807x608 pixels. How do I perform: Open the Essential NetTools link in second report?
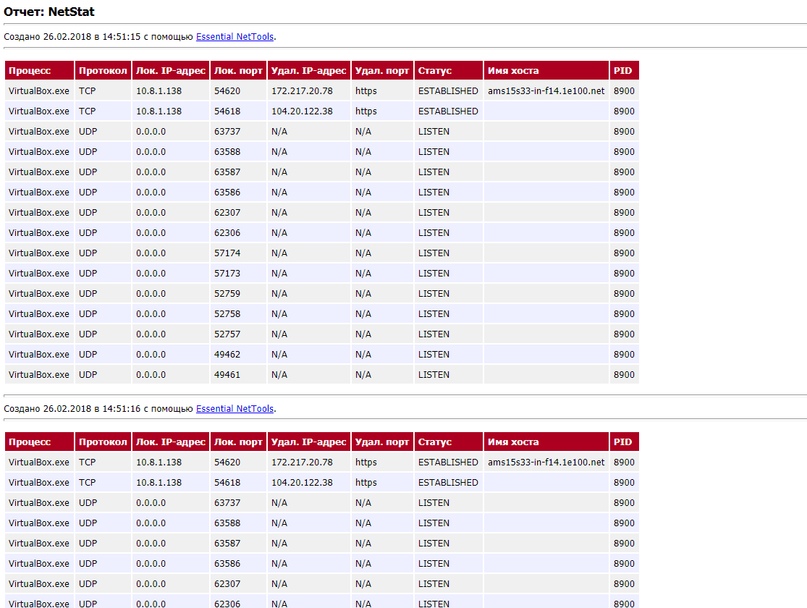[x=234, y=408]
